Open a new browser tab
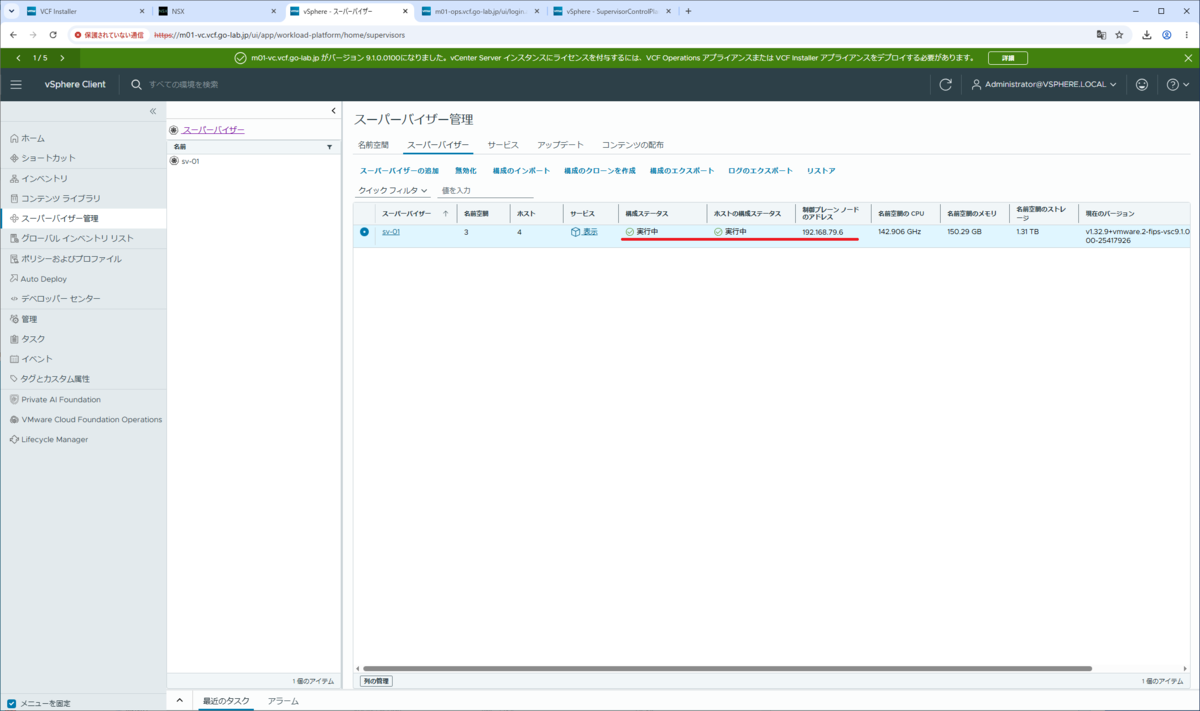The image size is (1200, 711). point(688,11)
